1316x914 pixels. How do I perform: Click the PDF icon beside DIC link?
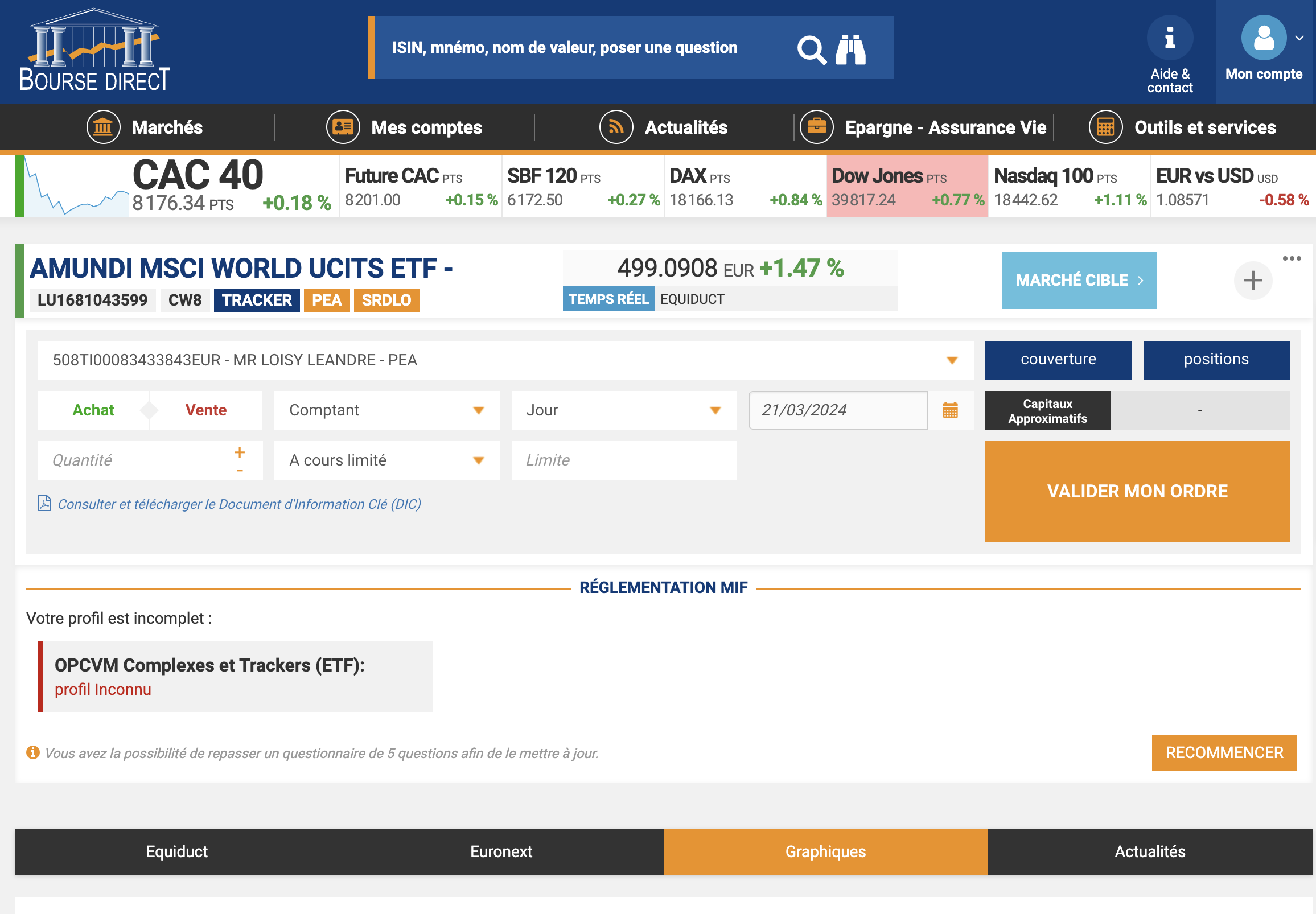click(x=44, y=504)
